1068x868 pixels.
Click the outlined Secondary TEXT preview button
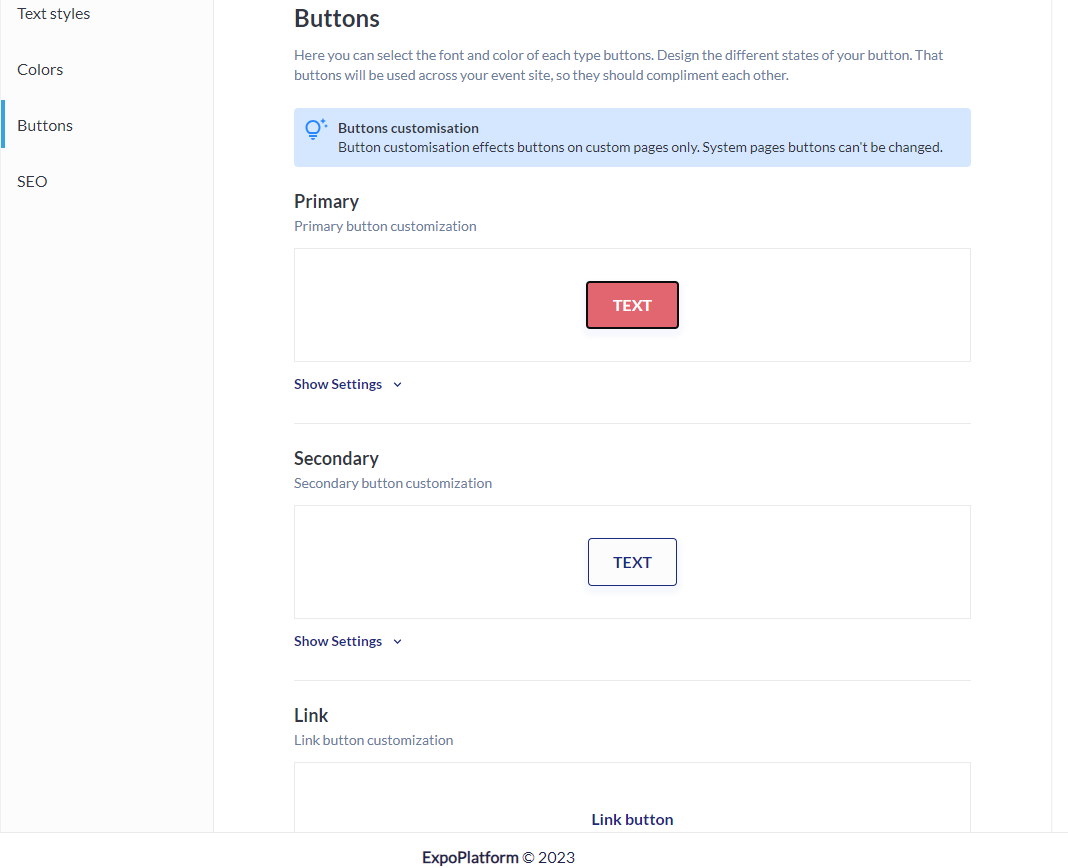coord(632,562)
